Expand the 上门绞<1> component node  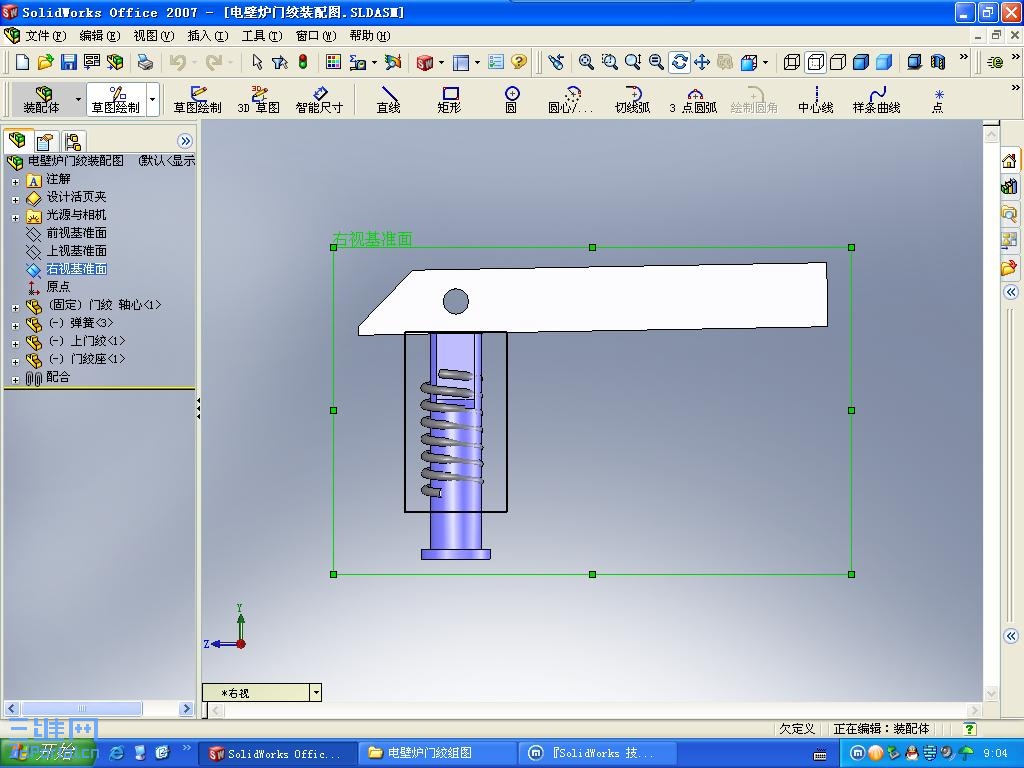tap(16, 344)
